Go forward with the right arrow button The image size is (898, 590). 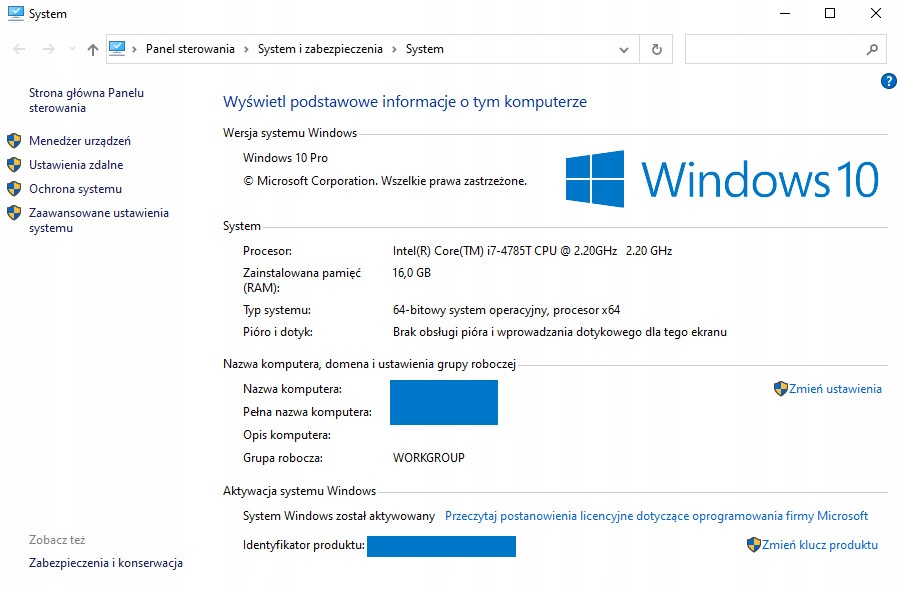[49, 49]
